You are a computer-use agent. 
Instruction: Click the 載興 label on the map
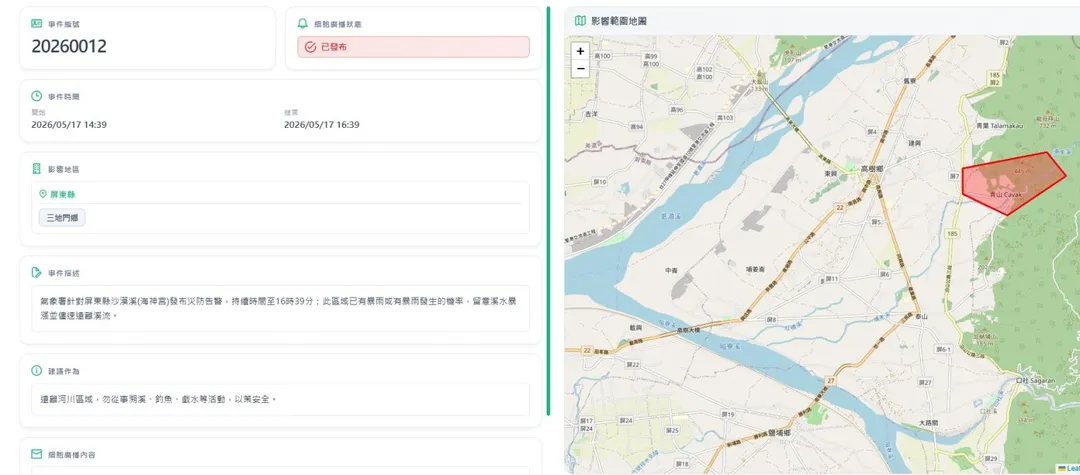636,328
